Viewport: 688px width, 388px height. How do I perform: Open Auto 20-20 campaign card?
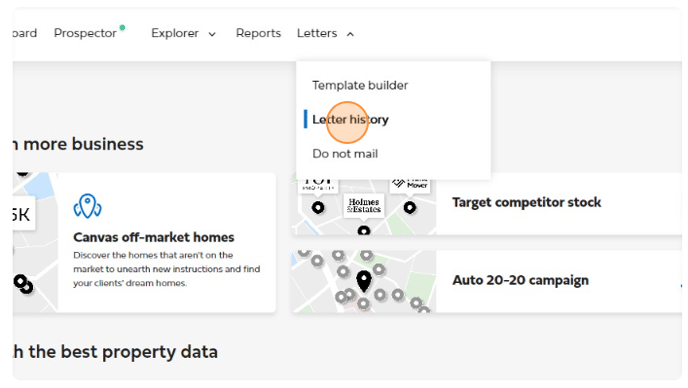pyautogui.click(x=487, y=281)
